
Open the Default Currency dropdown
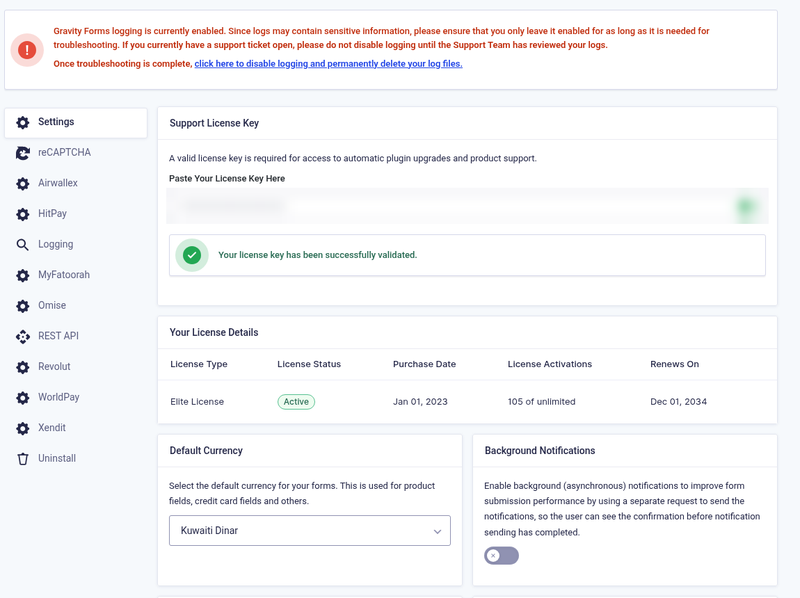[310, 531]
